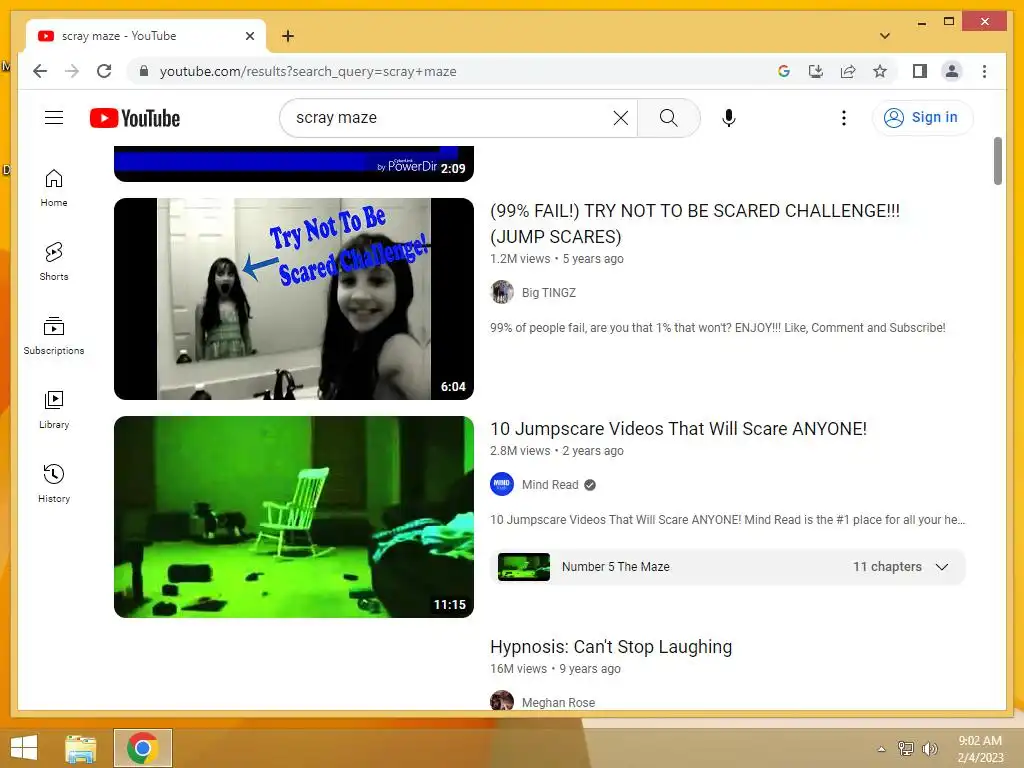Click the install/download icon in address bar
Screen dimensions: 1024x768
click(x=816, y=71)
